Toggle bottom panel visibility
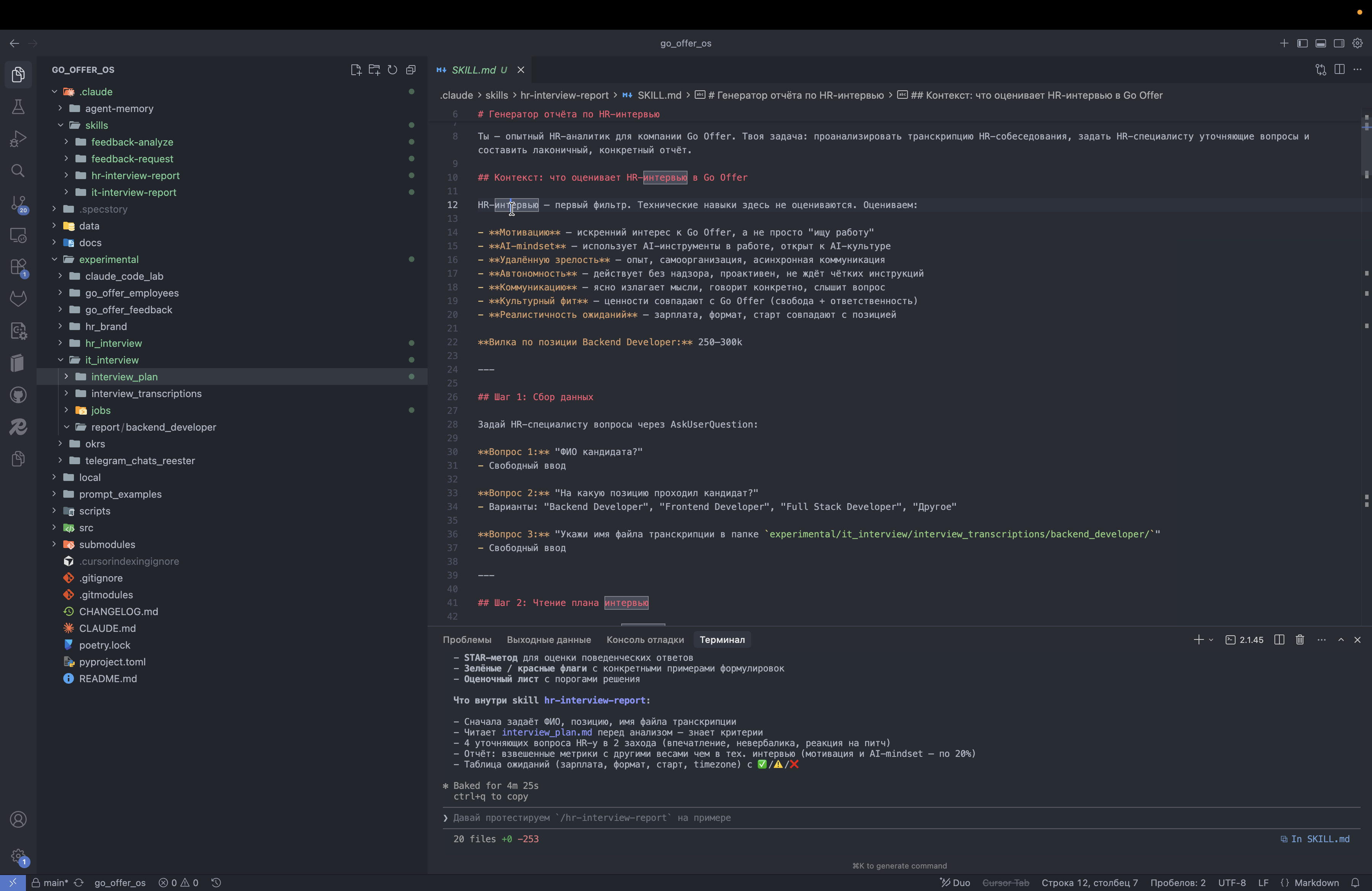1372x891 pixels. click(x=1321, y=43)
